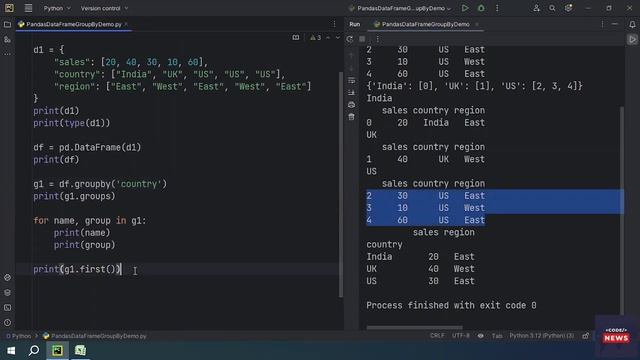Open Python 3.12 interpreter selector
640x360 pixels.
point(542,336)
